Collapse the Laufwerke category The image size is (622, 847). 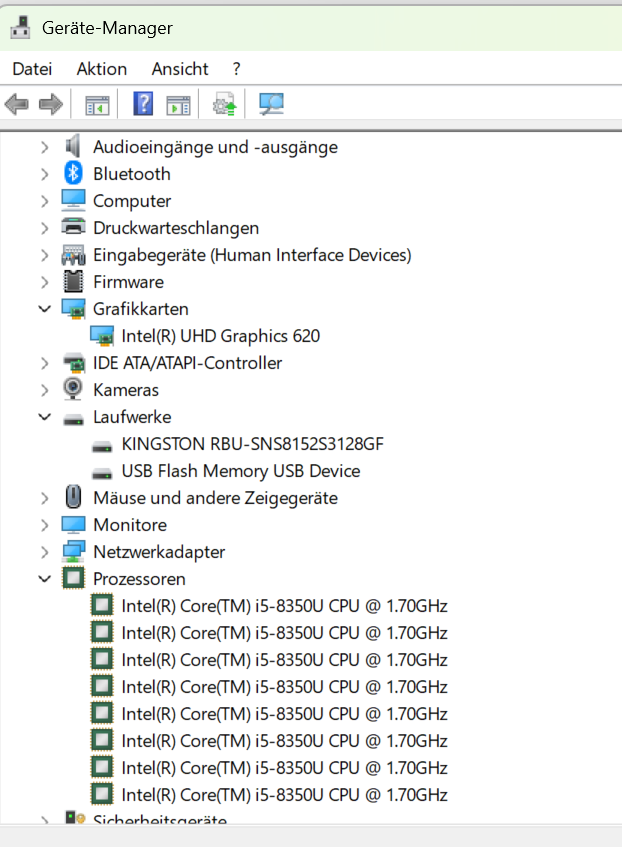pos(44,417)
